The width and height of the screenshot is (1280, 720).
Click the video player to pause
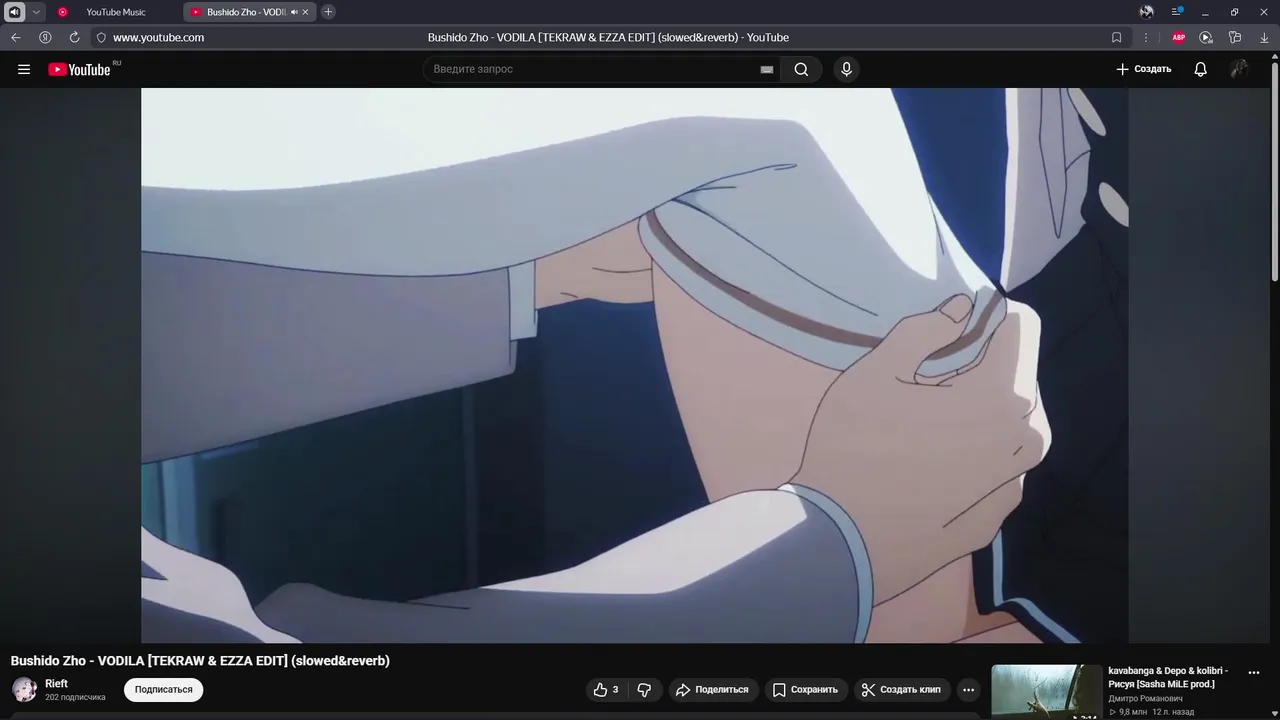point(635,365)
